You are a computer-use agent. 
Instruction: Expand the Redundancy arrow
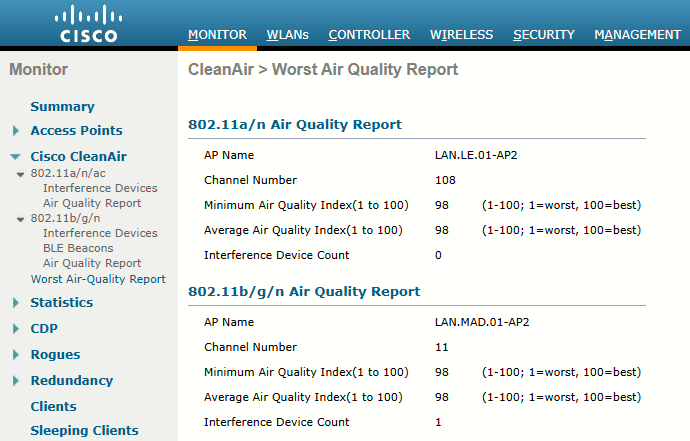(16, 381)
